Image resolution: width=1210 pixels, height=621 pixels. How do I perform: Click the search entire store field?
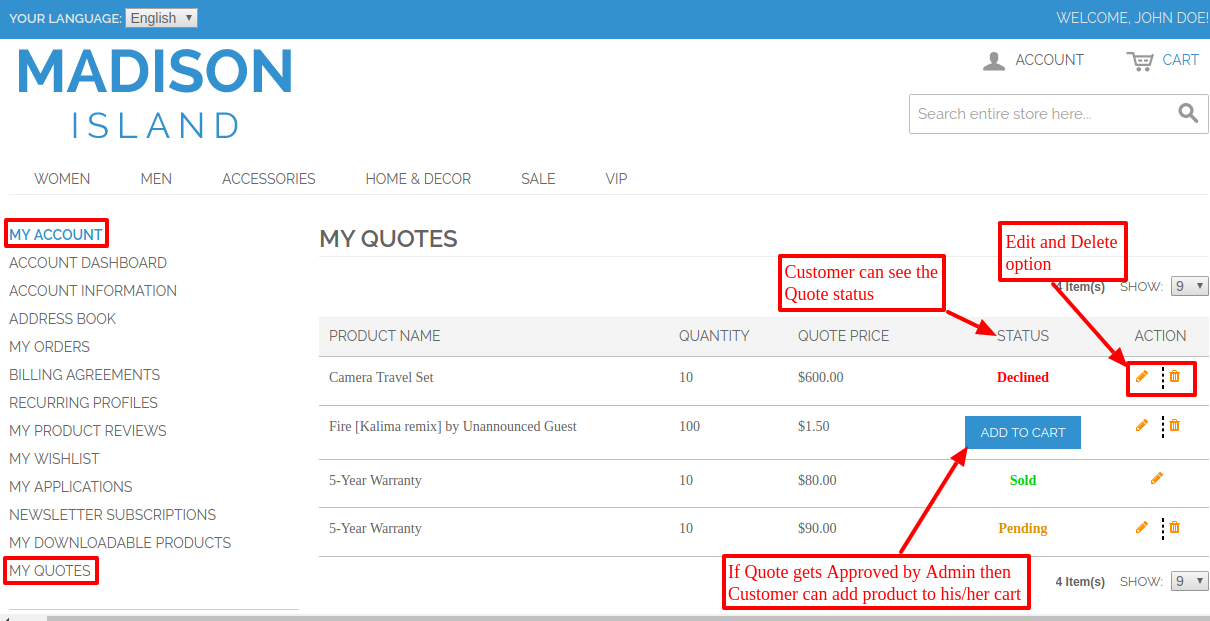click(1035, 114)
